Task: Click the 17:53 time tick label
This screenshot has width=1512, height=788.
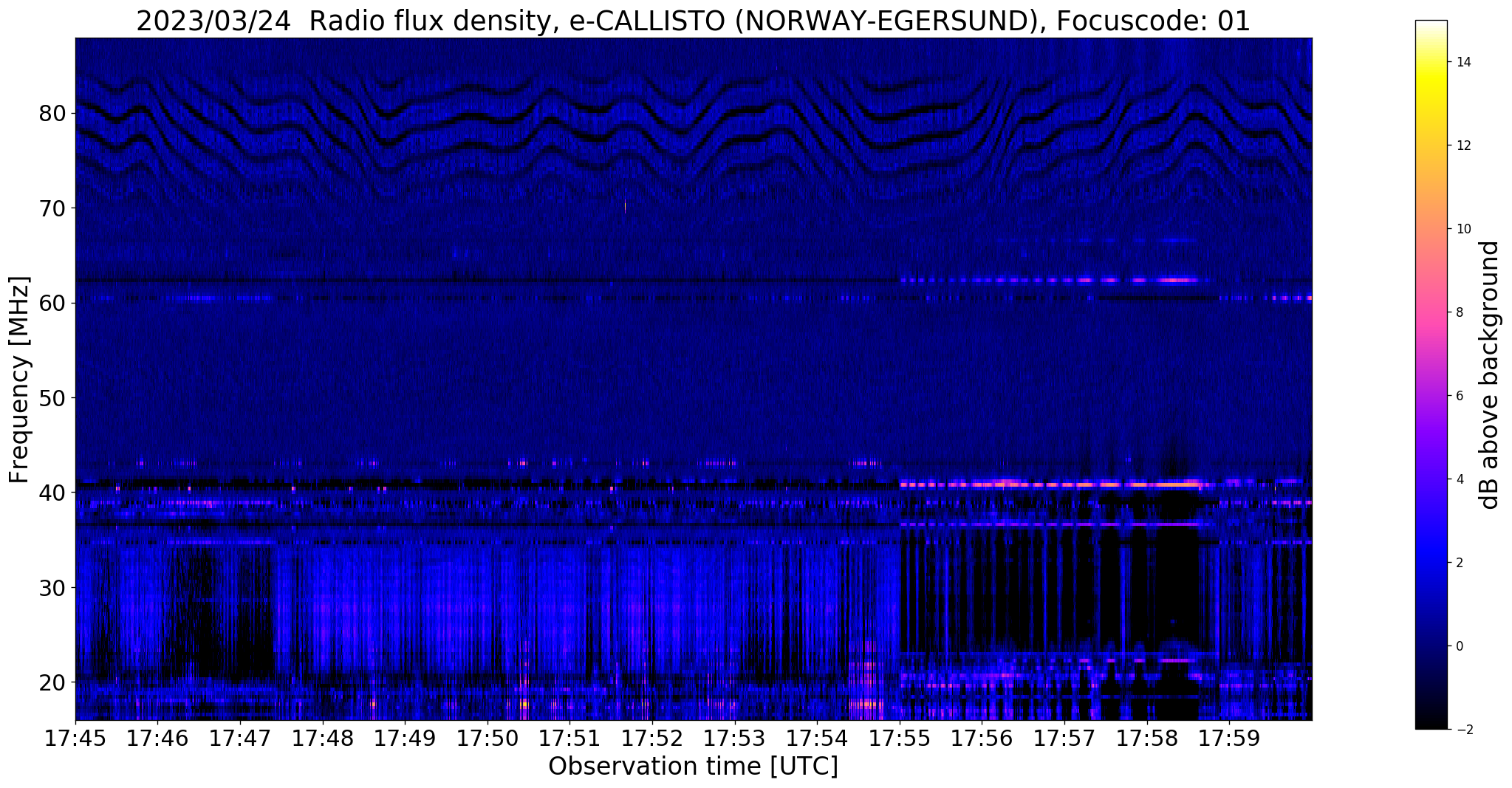Action: click(x=735, y=739)
